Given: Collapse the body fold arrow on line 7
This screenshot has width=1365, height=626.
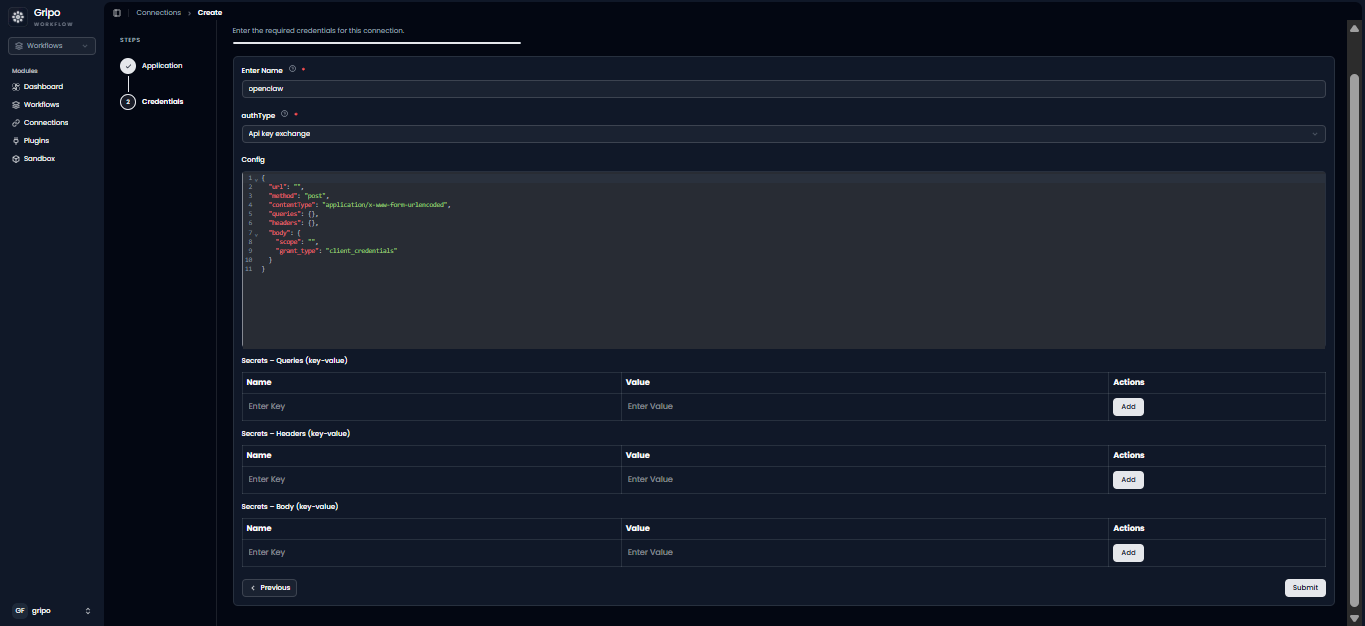Looking at the screenshot, I should (256, 233).
